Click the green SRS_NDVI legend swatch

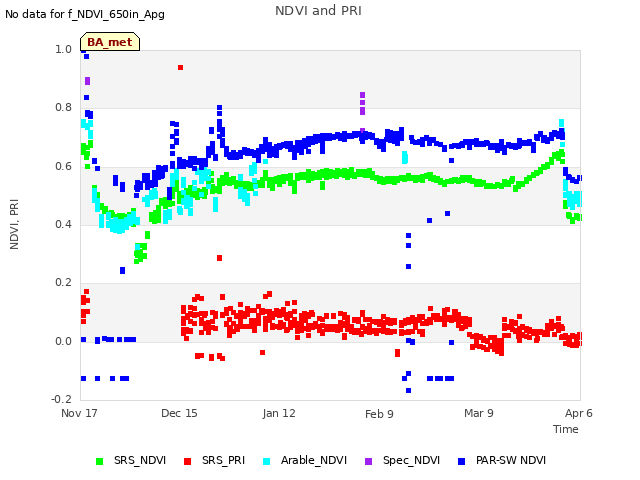[99, 461]
